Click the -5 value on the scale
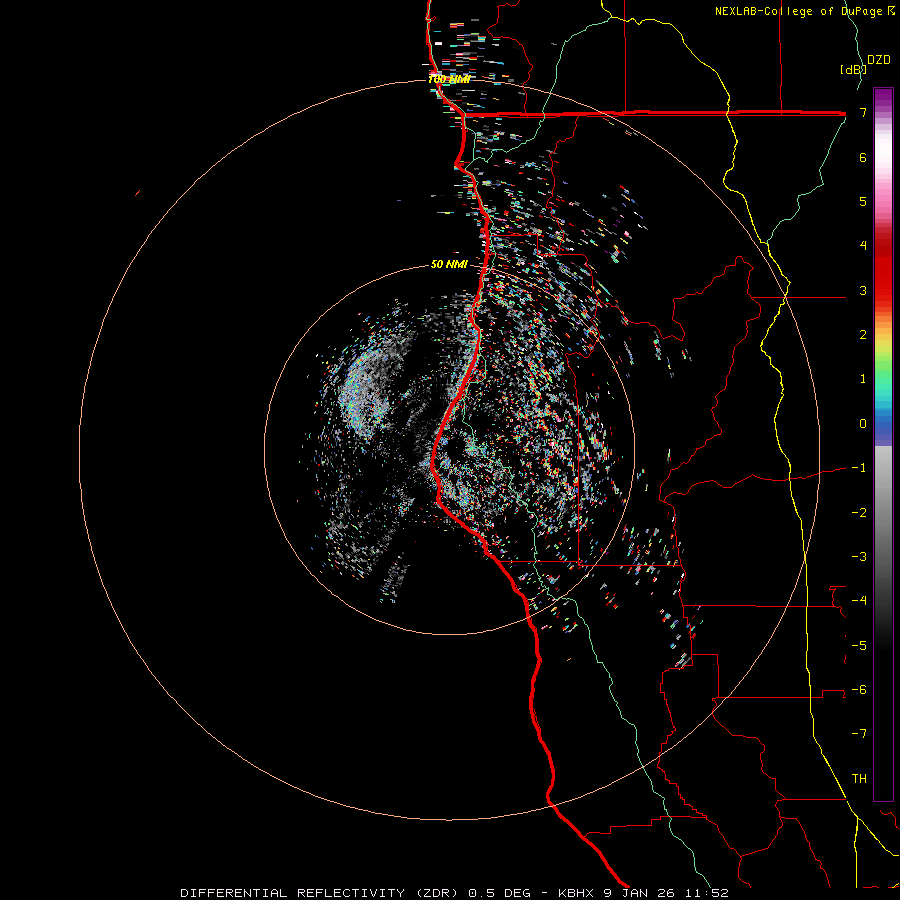Viewport: 900px width, 900px height. [859, 645]
